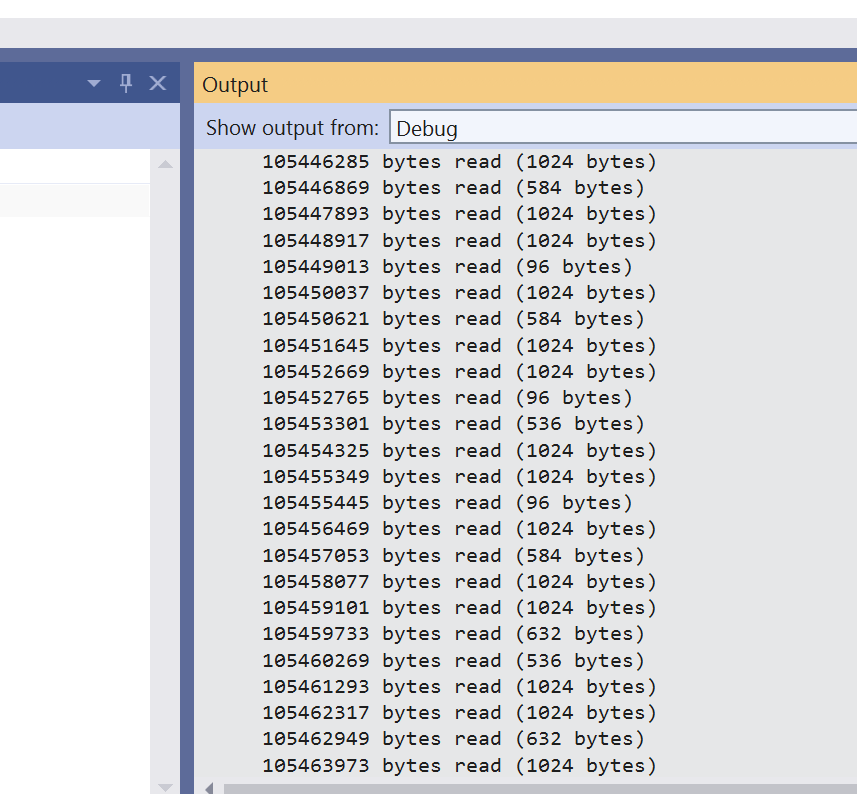Click the left panel's scroll up arrow

(165, 164)
